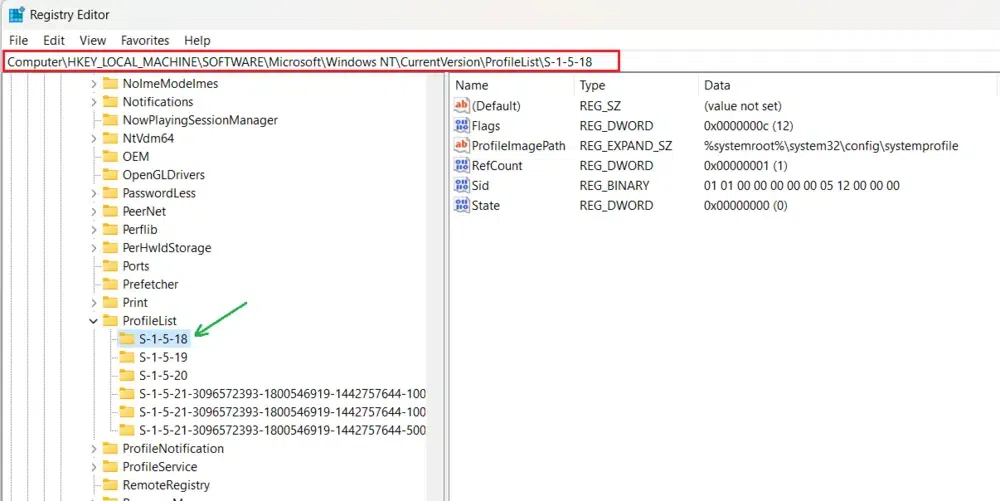Collapse the ProfileList key

[x=94, y=321]
